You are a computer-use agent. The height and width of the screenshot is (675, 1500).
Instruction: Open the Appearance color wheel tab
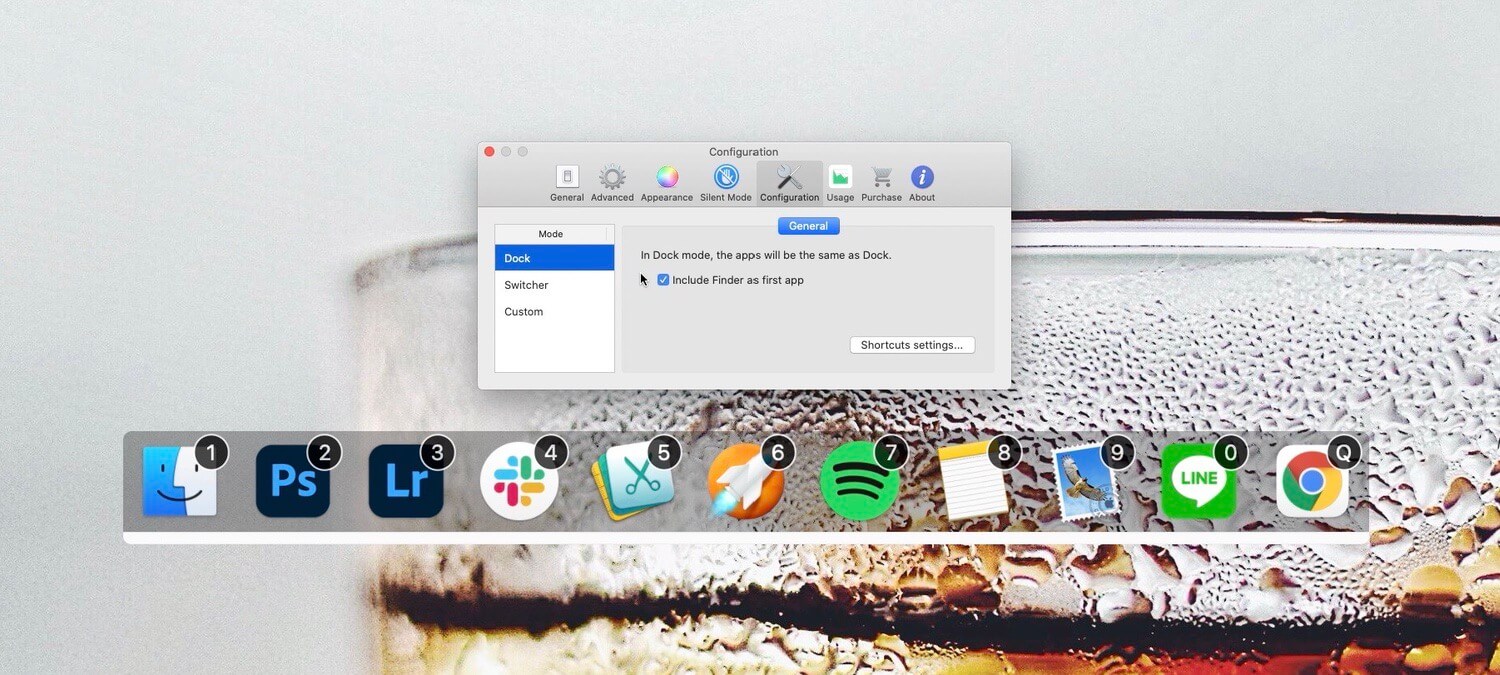(x=667, y=184)
